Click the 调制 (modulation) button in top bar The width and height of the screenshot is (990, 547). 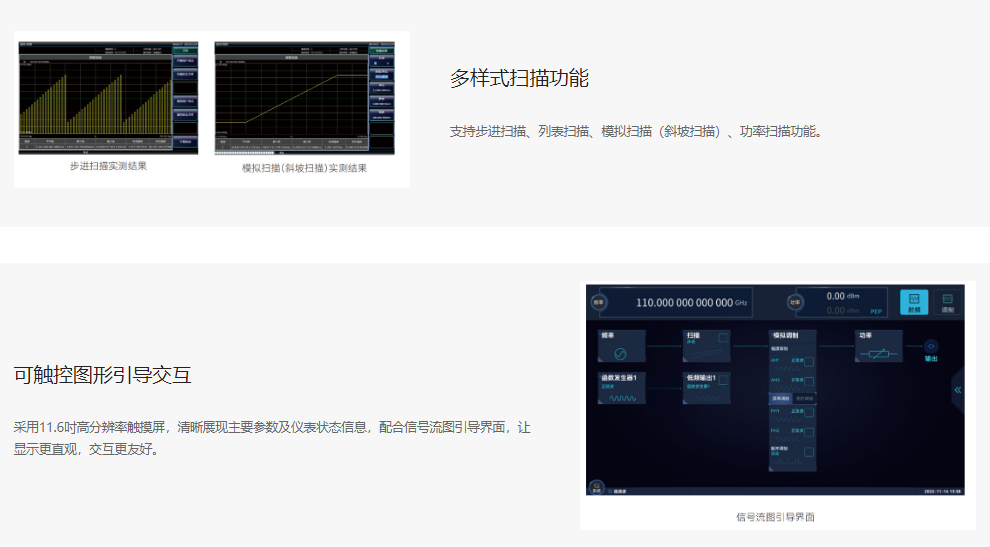coord(947,302)
